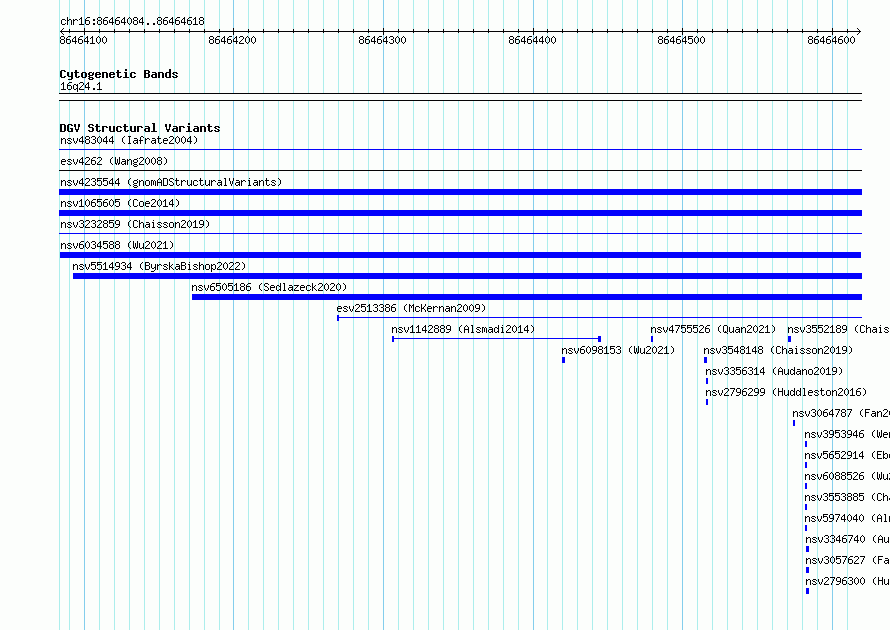Click the nsv1142889 thin feature line
The image size is (890, 630).
(x=497, y=339)
